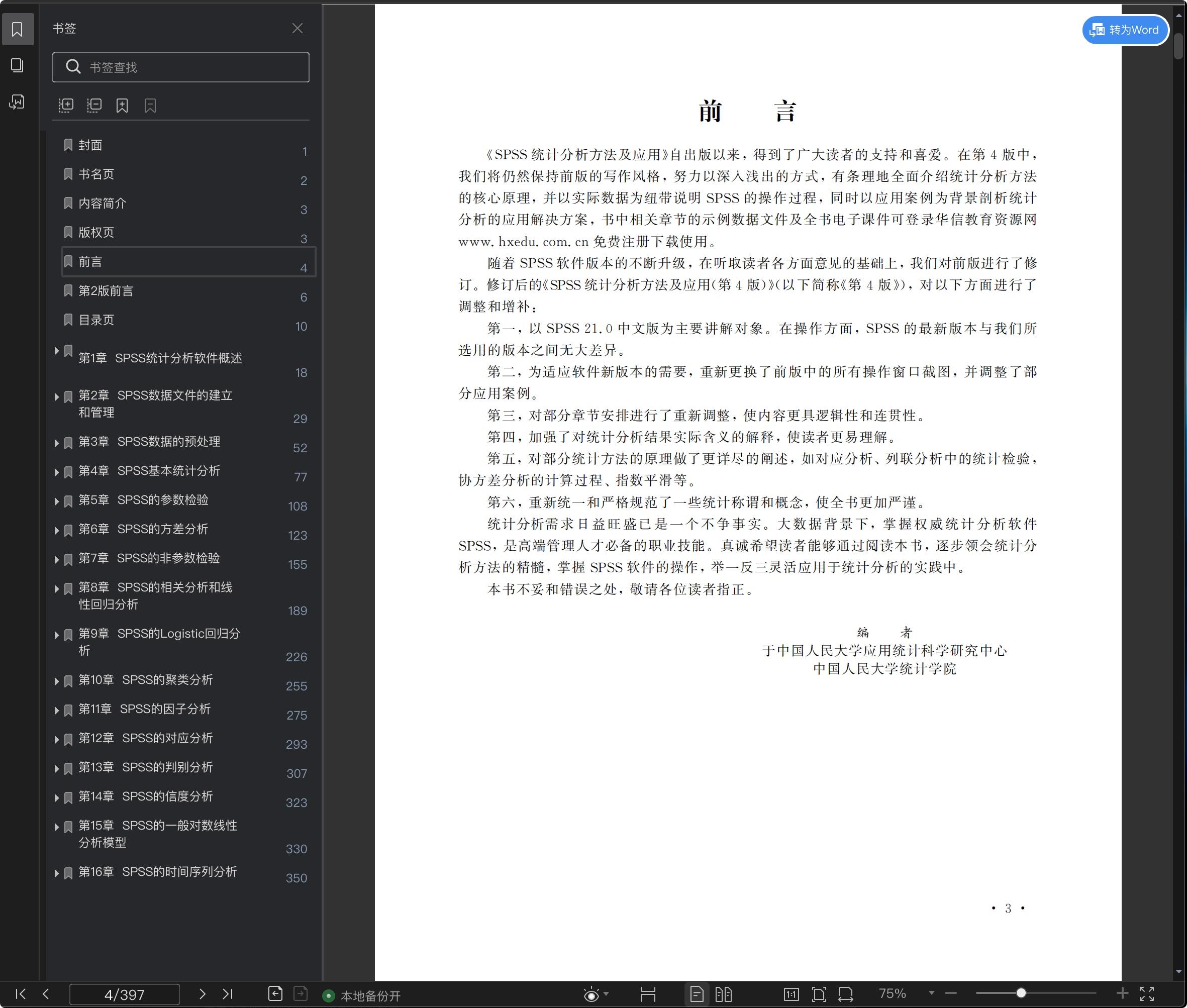Open 第15章 SPSS的一般对数线性分析模型
The height and width of the screenshot is (1008, 1187).
[158, 834]
